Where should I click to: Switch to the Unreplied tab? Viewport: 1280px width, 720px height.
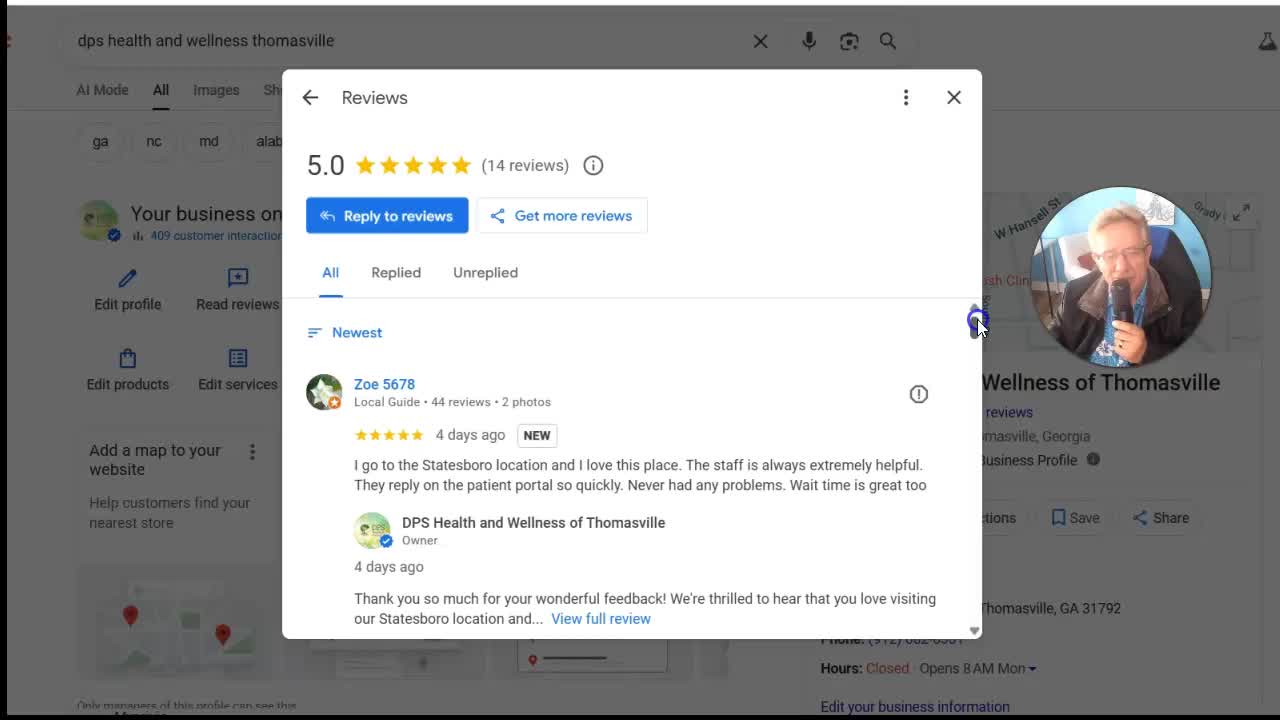pos(485,273)
